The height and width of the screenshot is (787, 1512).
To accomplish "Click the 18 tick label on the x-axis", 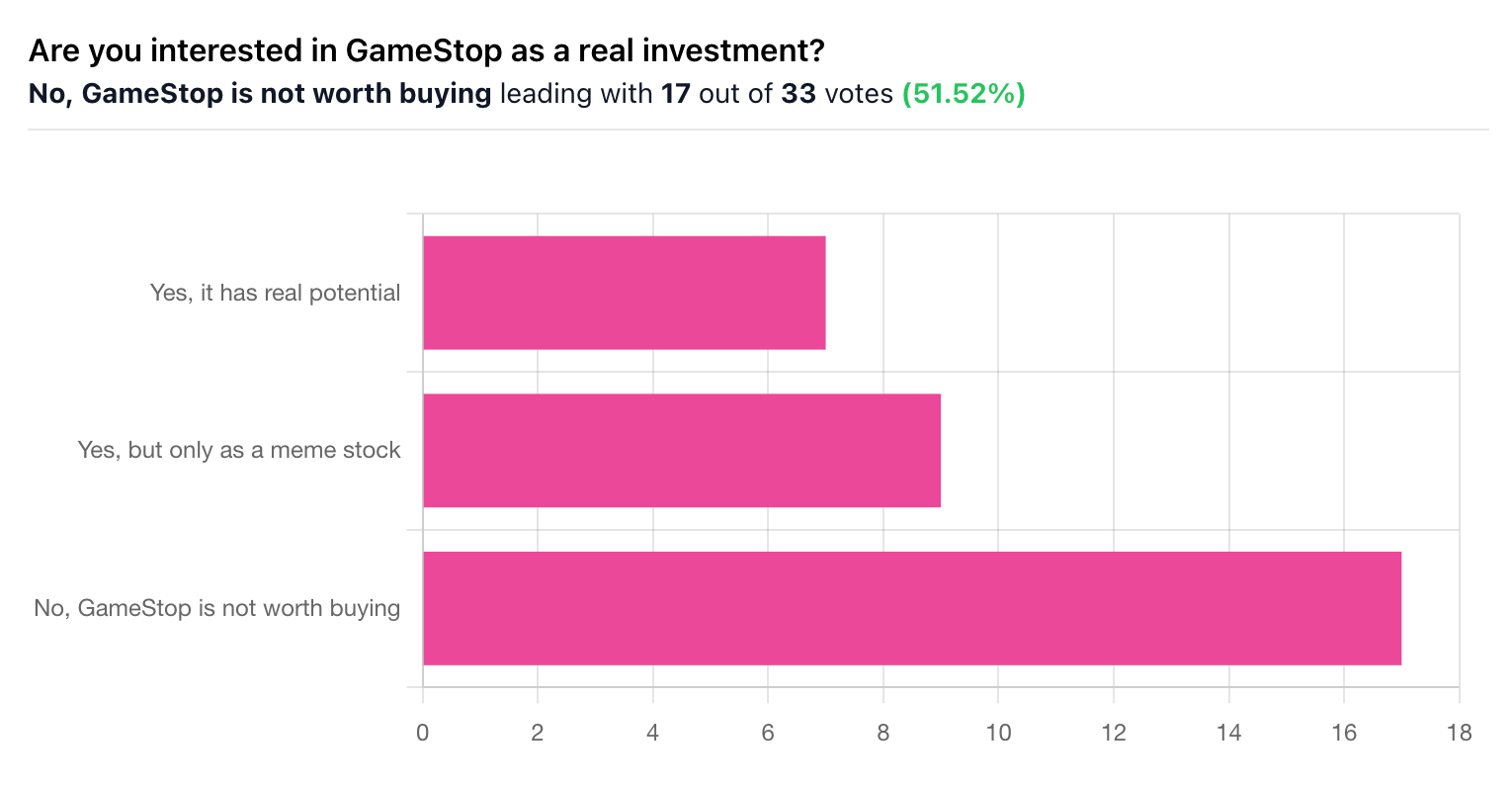I will click(1459, 733).
